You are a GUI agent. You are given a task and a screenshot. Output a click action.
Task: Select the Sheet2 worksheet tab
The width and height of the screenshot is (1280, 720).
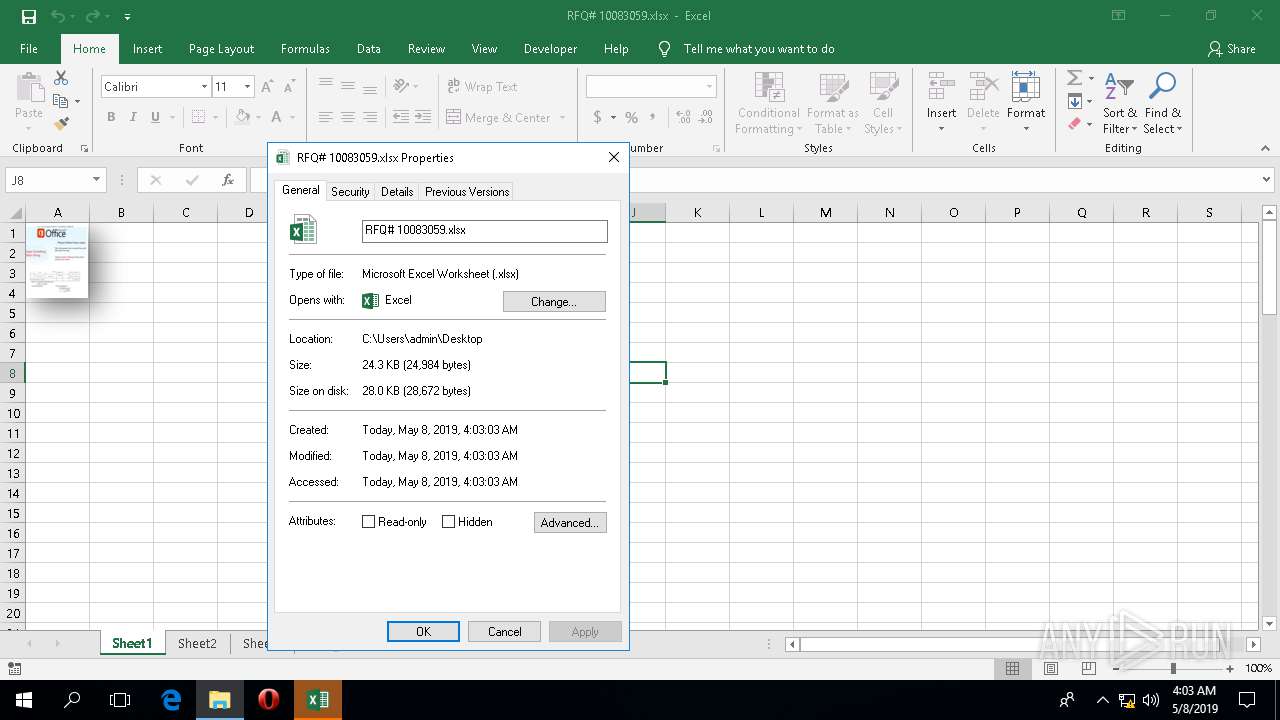(x=197, y=643)
